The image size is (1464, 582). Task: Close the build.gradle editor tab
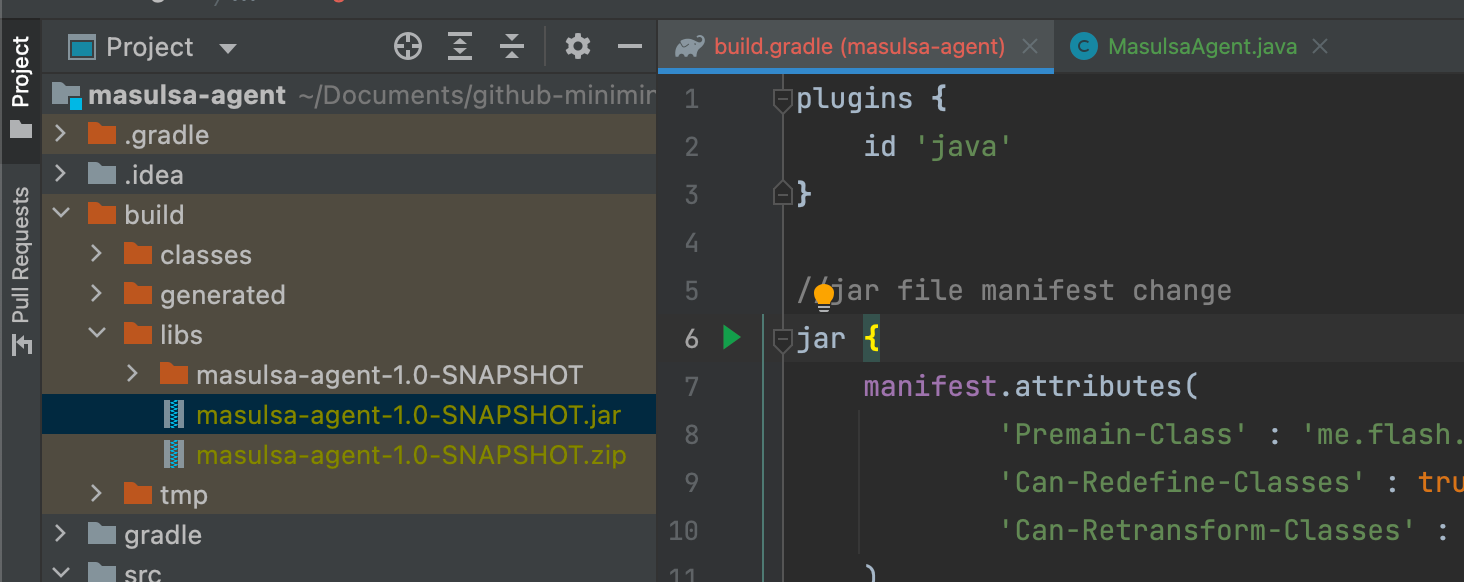click(1030, 46)
